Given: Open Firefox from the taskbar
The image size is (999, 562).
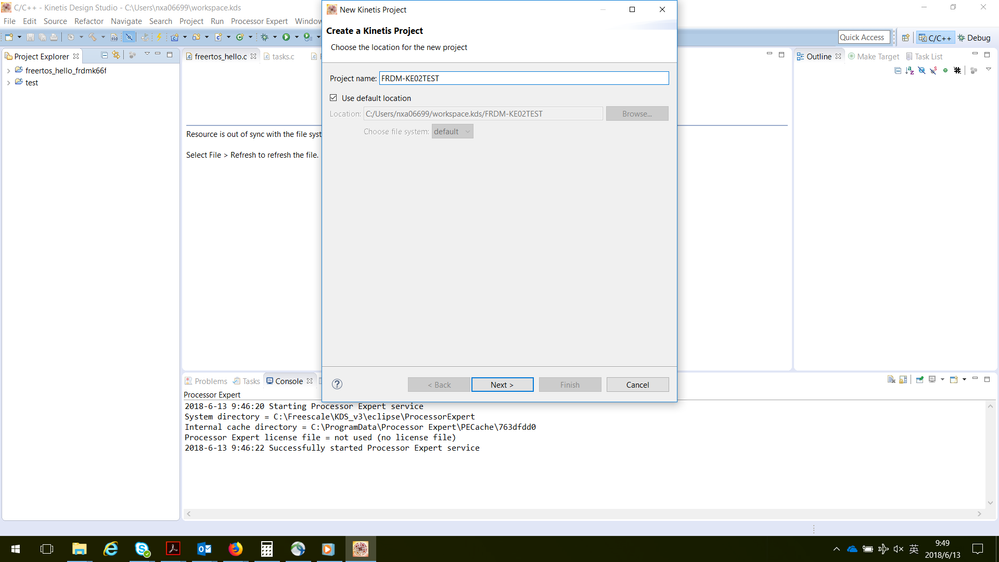Looking at the screenshot, I should 236,549.
